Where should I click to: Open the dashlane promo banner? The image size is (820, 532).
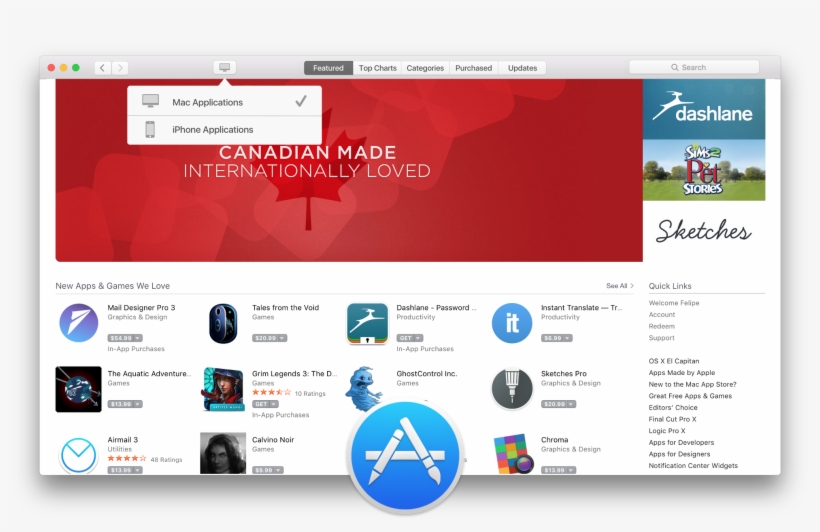click(704, 109)
